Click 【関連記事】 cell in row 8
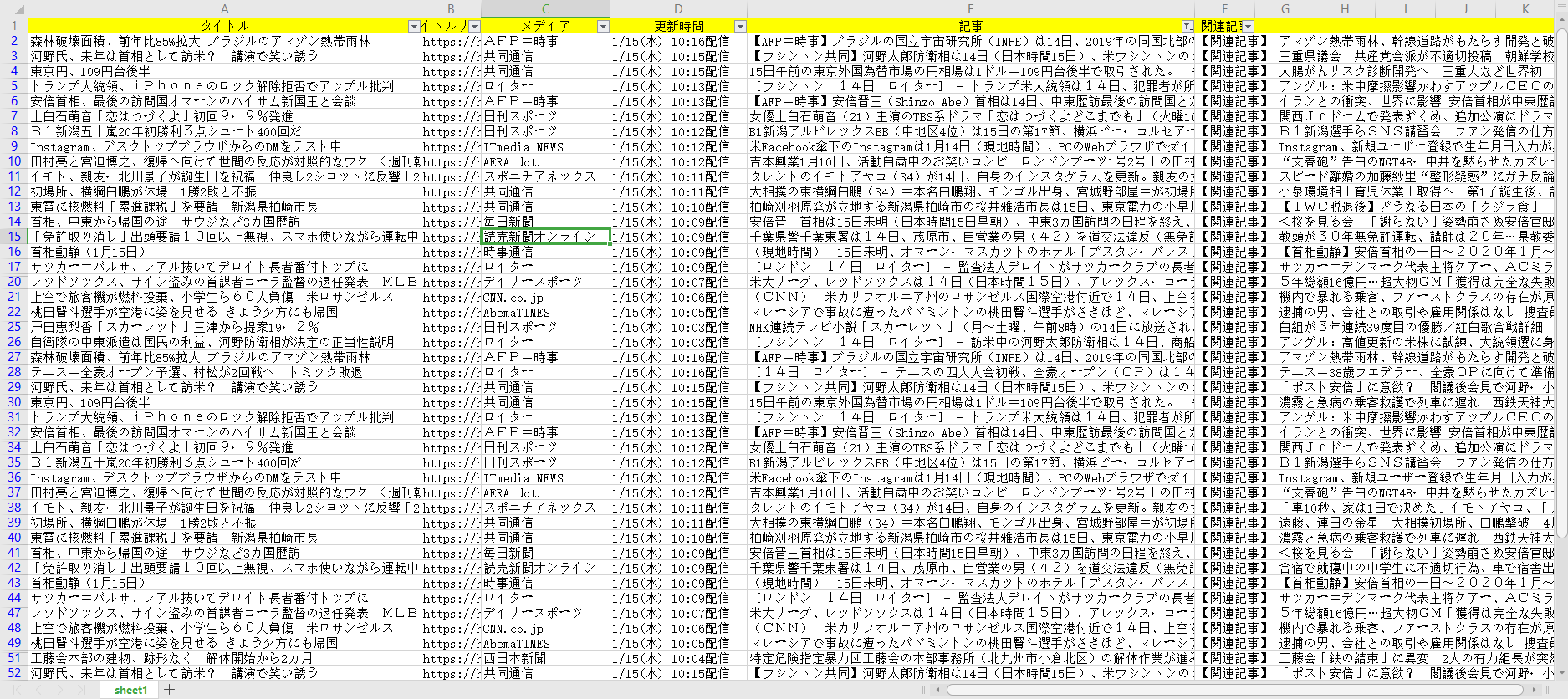This screenshot has width=1568, height=699. tap(1225, 131)
